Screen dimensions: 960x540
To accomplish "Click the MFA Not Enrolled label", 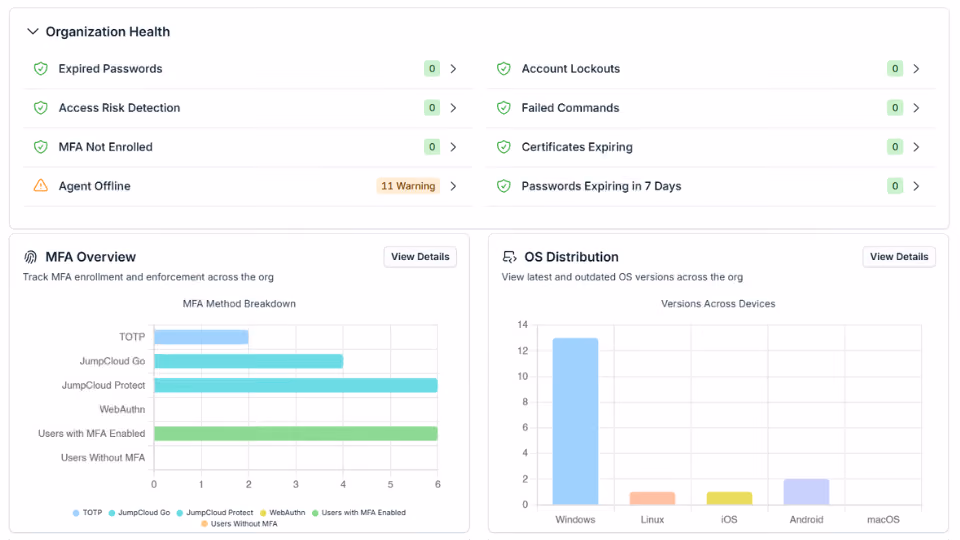I will click(105, 147).
